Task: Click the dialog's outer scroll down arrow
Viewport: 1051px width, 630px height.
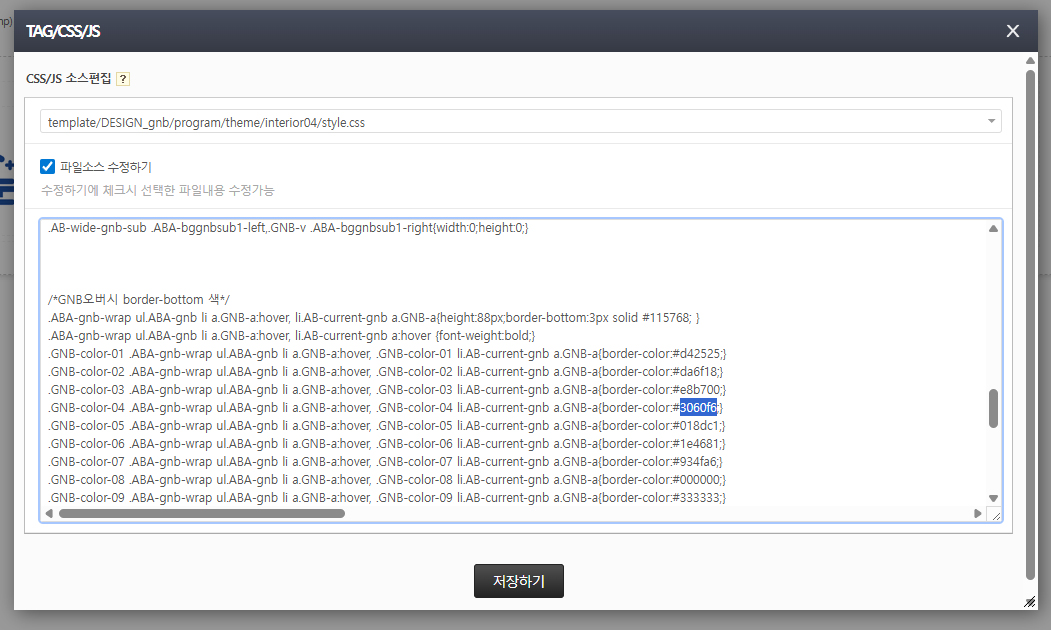Action: coord(1030,588)
